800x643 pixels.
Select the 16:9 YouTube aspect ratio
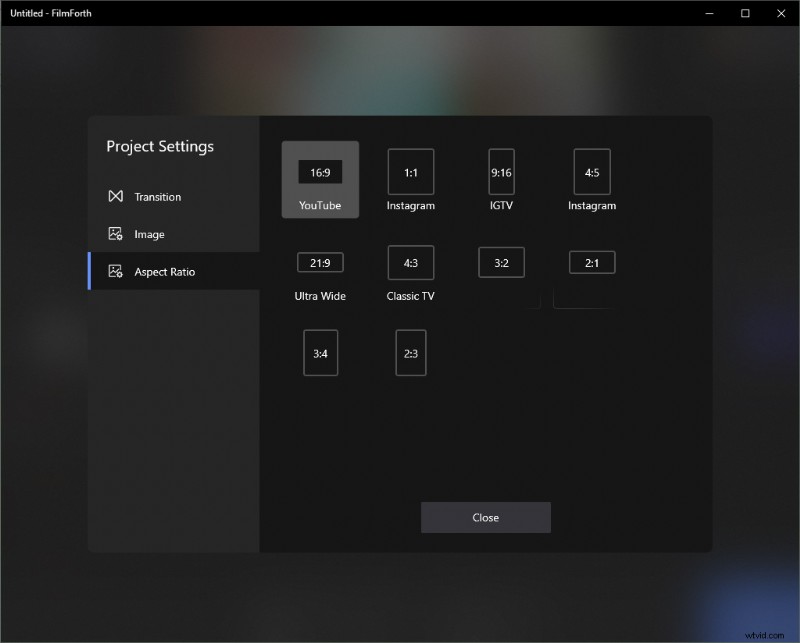(320, 172)
